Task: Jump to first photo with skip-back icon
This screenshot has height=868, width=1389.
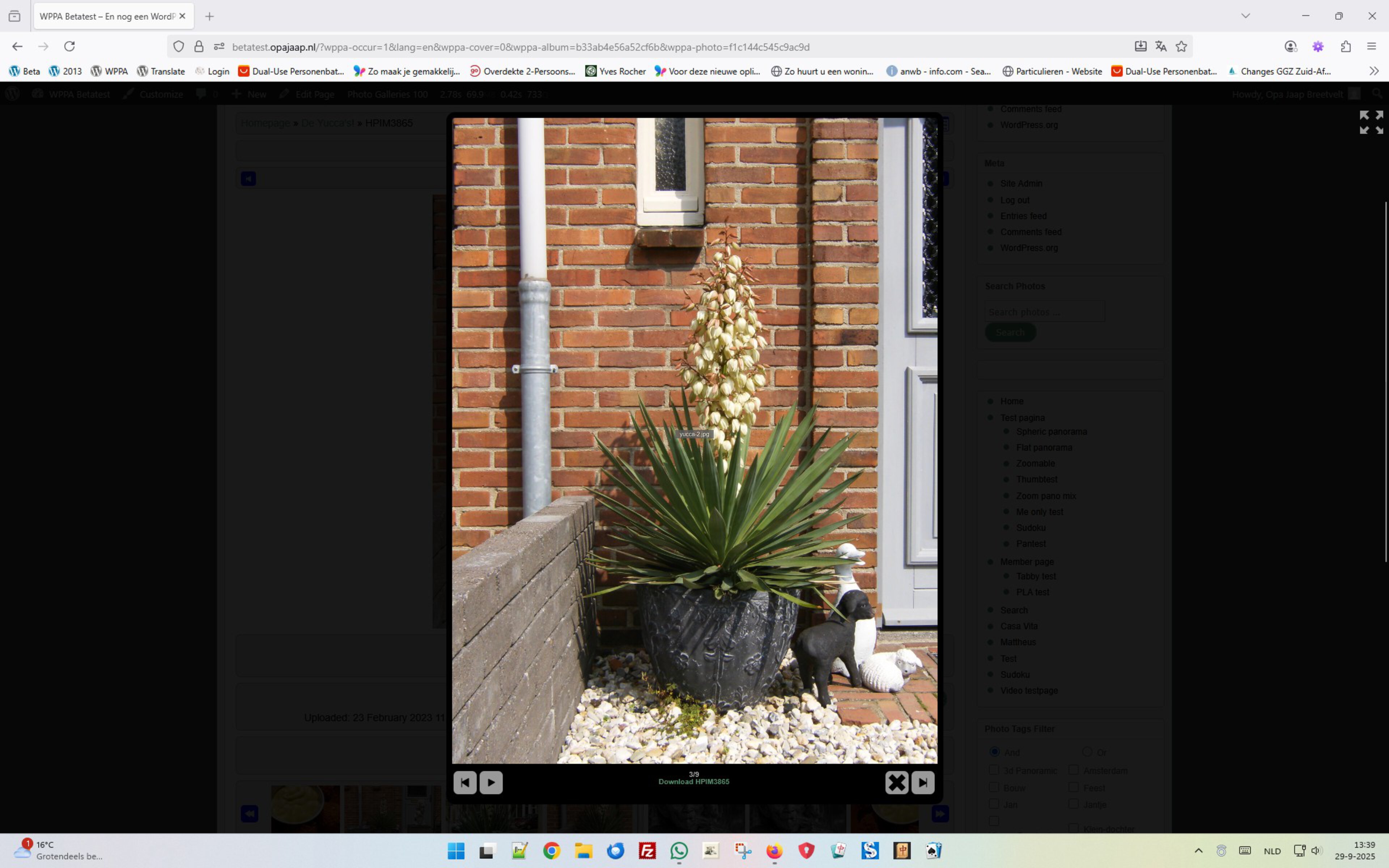Action: 465,782
